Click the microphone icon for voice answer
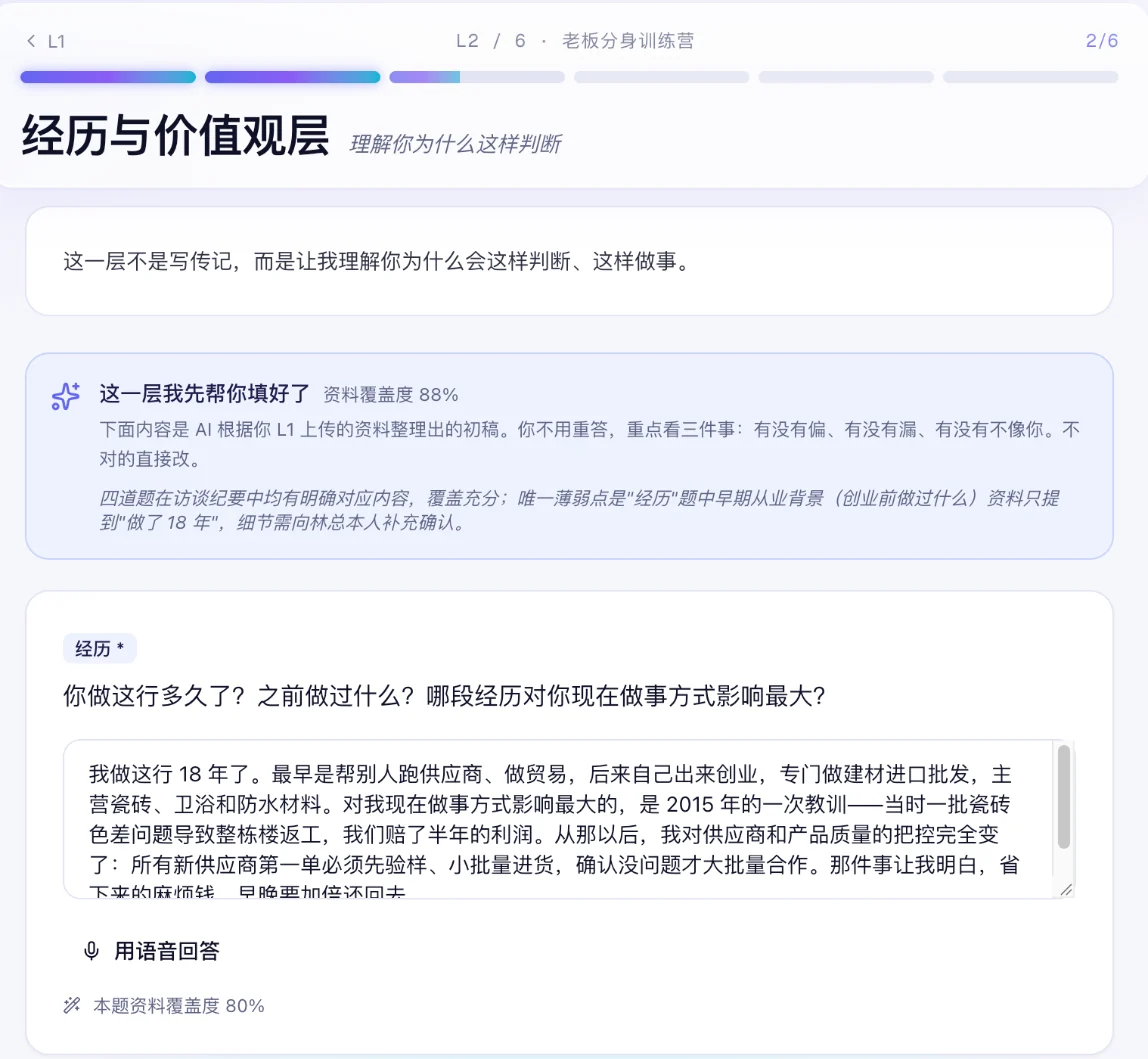The image size is (1148, 1059). pyautogui.click(x=92, y=951)
